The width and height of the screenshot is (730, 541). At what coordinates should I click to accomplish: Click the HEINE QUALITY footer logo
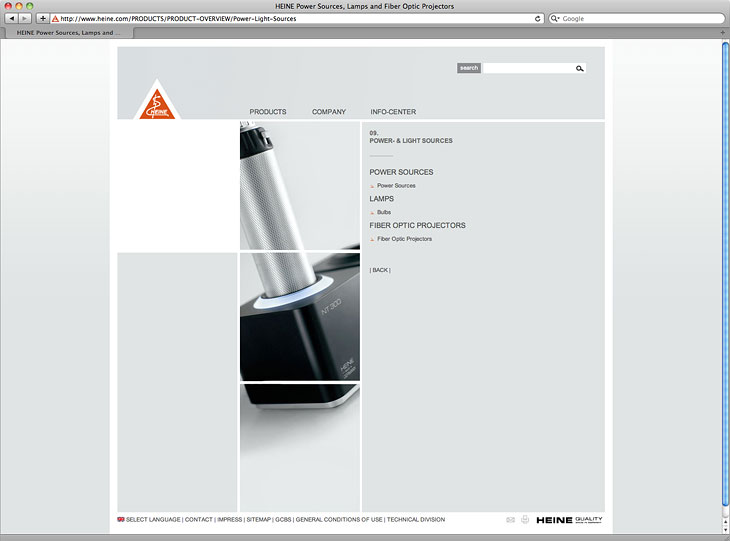(x=569, y=520)
